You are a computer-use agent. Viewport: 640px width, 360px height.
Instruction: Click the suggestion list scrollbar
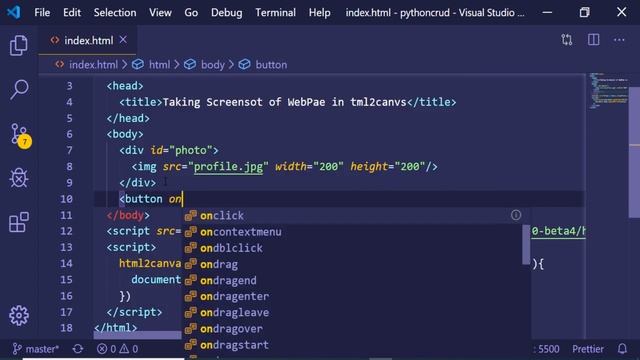526,244
